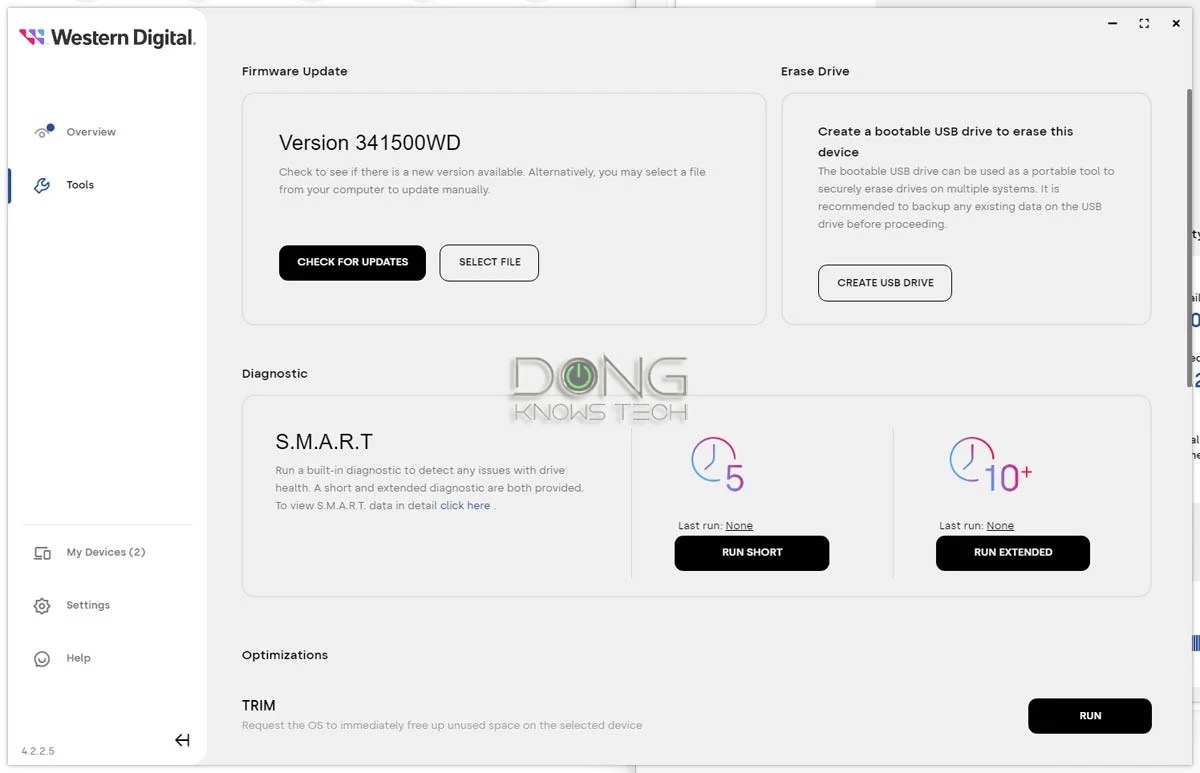Start the RUN SHORT diagnostic
This screenshot has width=1200, height=773.
coord(752,553)
